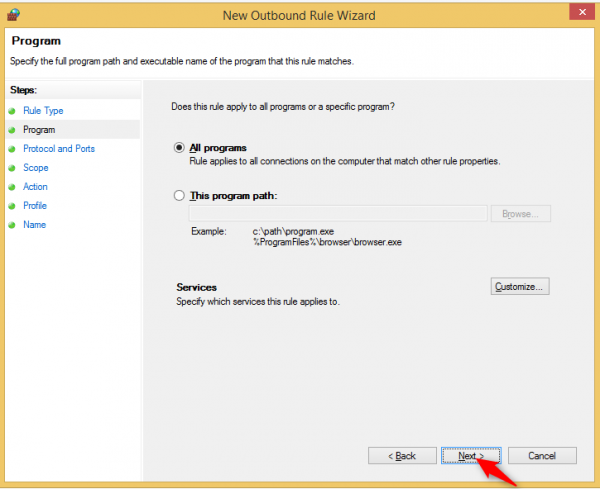Jump to Protocol and Ports step
600x489 pixels.
pyautogui.click(x=59, y=149)
